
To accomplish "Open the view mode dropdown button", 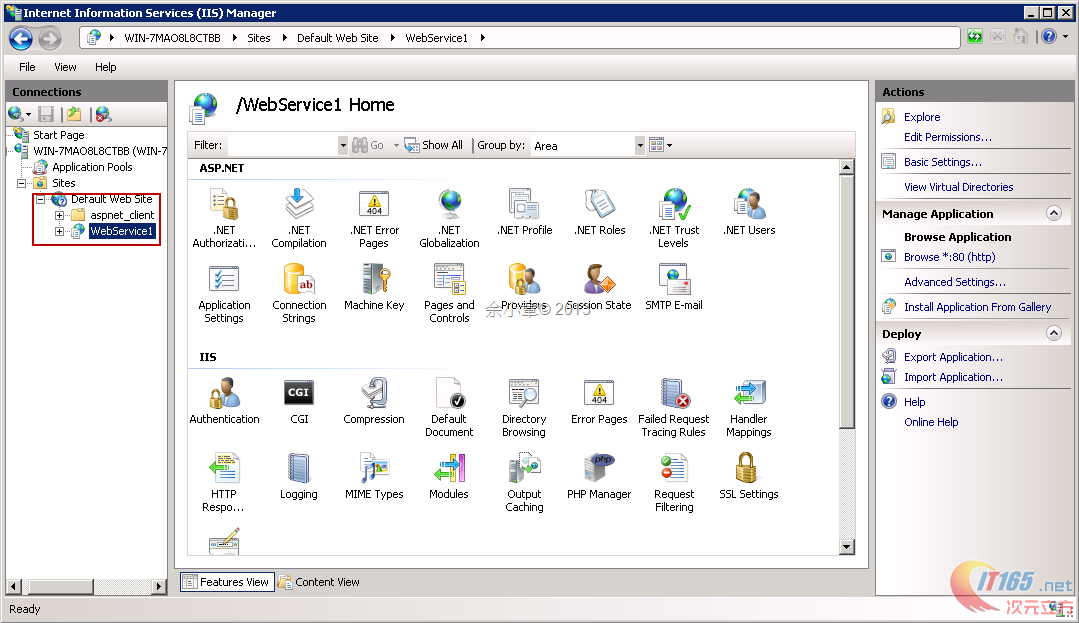I will 661,145.
